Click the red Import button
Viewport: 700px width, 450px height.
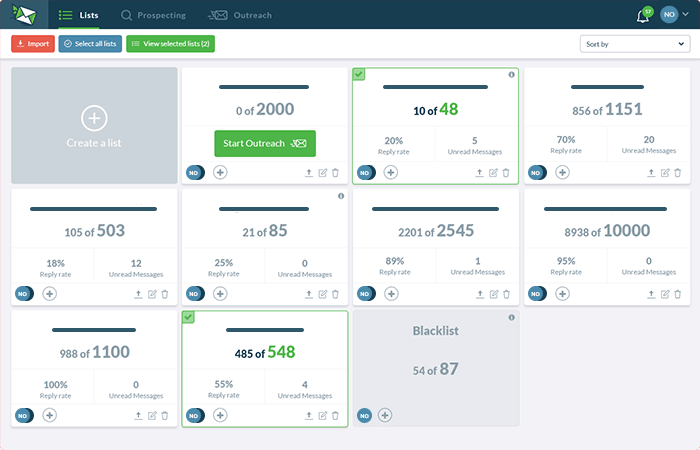click(x=33, y=44)
